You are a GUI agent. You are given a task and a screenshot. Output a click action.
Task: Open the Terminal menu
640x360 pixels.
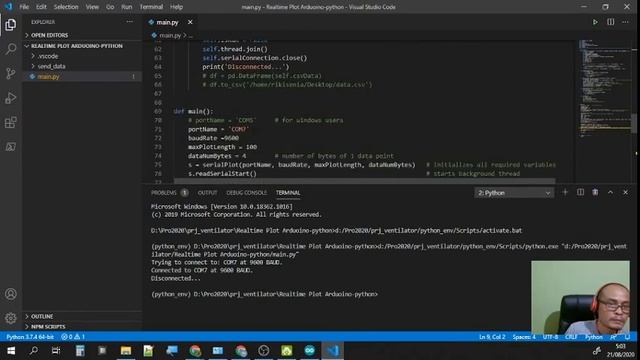pos(151,7)
